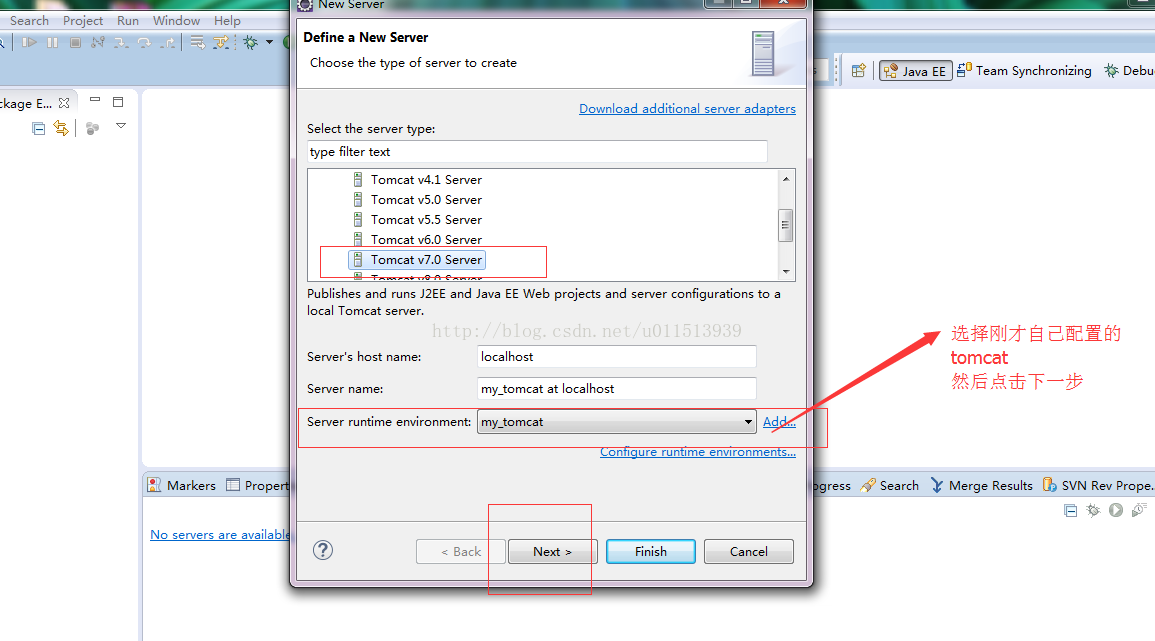Open the Debug launch dropdown arrow

tap(270, 42)
